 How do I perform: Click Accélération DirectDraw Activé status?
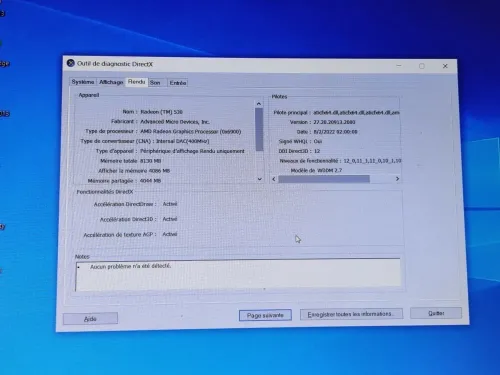170,204
